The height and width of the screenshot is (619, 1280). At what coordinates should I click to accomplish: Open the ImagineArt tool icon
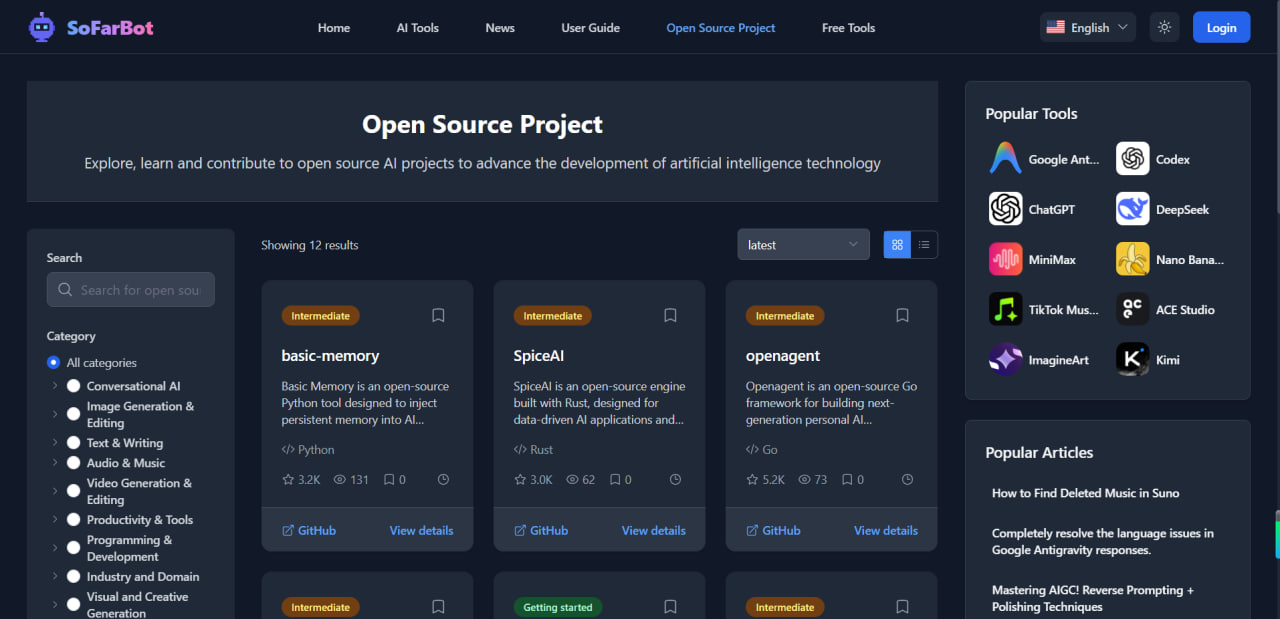(x=1005, y=359)
